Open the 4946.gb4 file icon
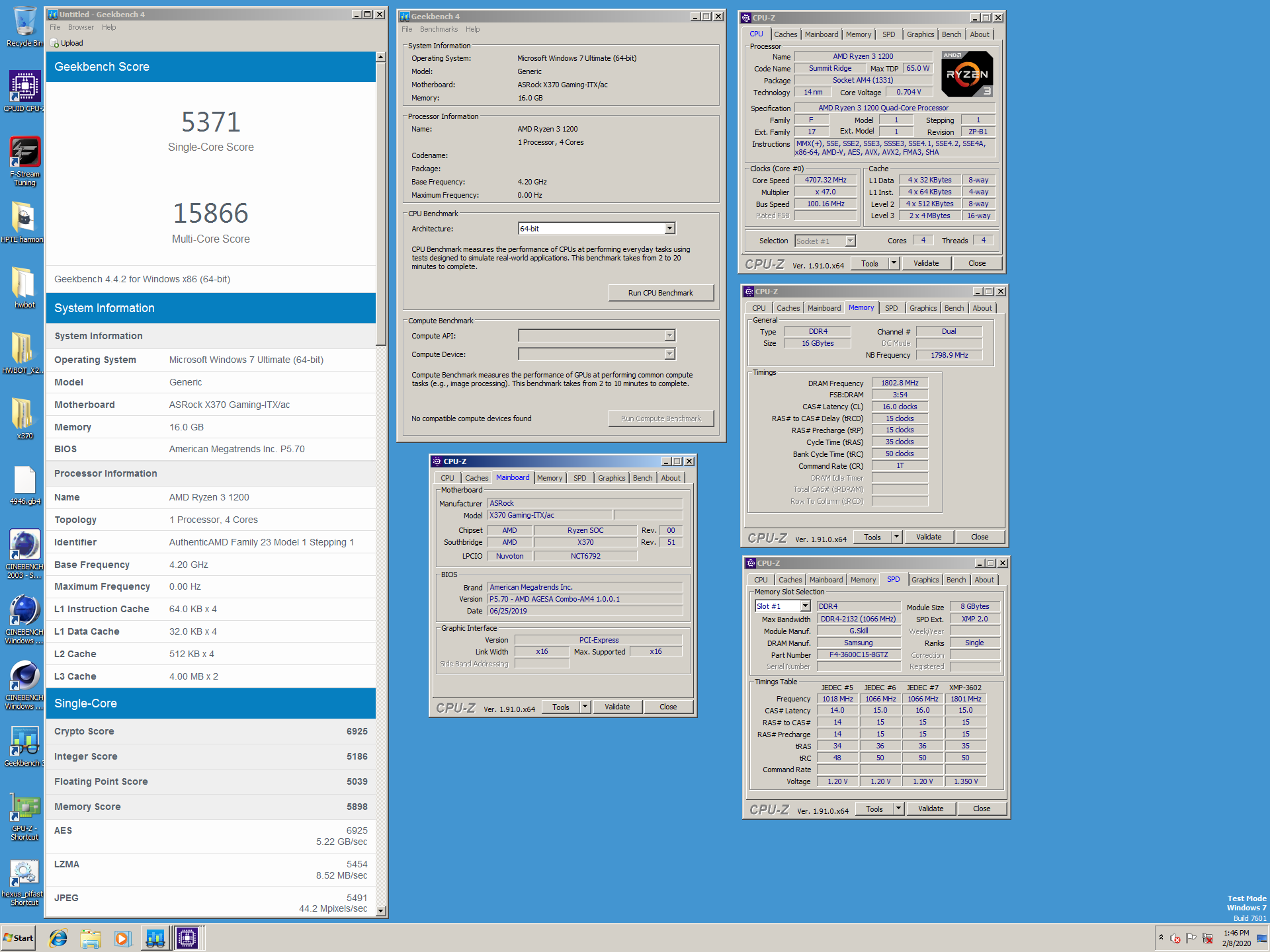Image resolution: width=1270 pixels, height=952 pixels. 24,484
